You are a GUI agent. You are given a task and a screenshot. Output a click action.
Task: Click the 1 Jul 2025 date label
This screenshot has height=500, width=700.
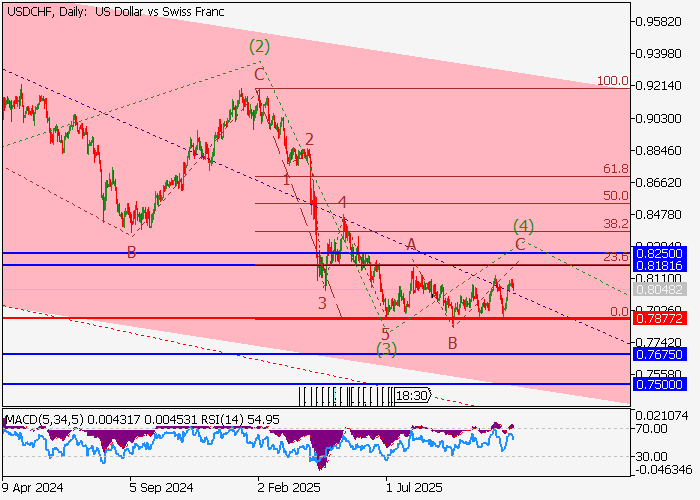tap(414, 489)
